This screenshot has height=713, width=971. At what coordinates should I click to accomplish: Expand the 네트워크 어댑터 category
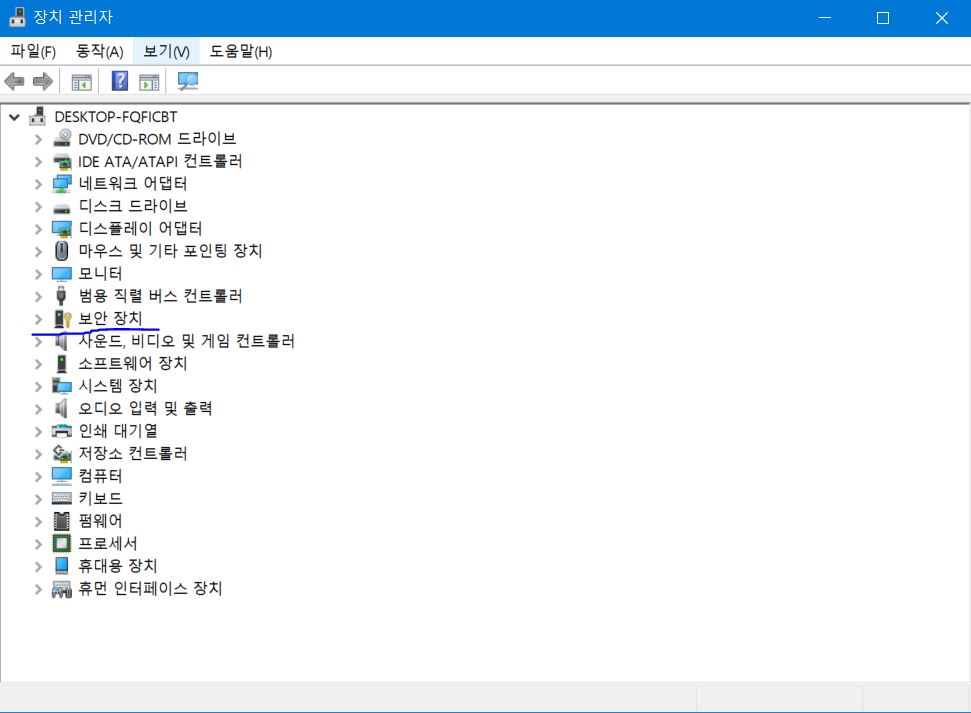pos(38,184)
